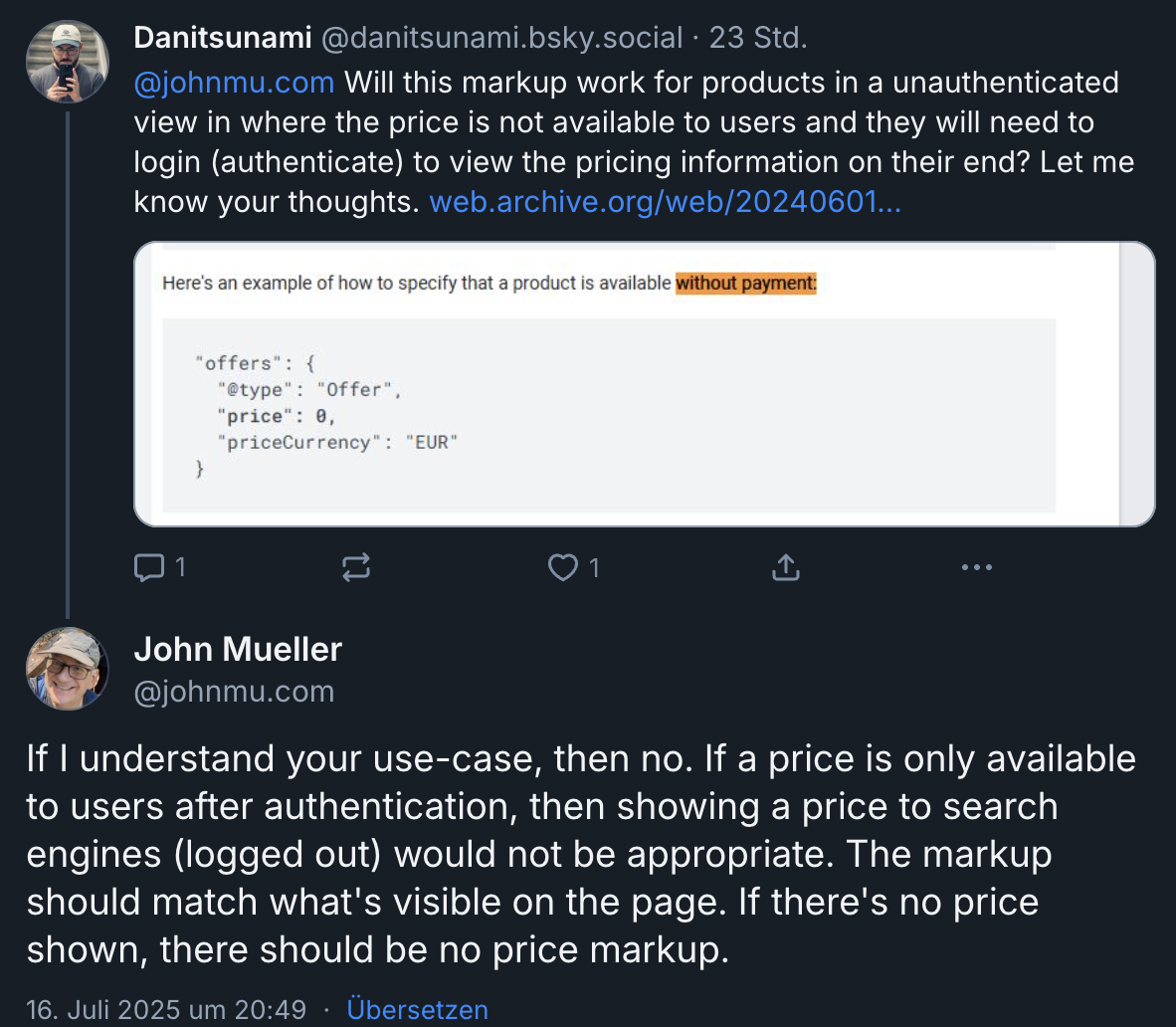1176x1027 pixels.
Task: Click the John Mueller display name
Action: click(x=238, y=649)
